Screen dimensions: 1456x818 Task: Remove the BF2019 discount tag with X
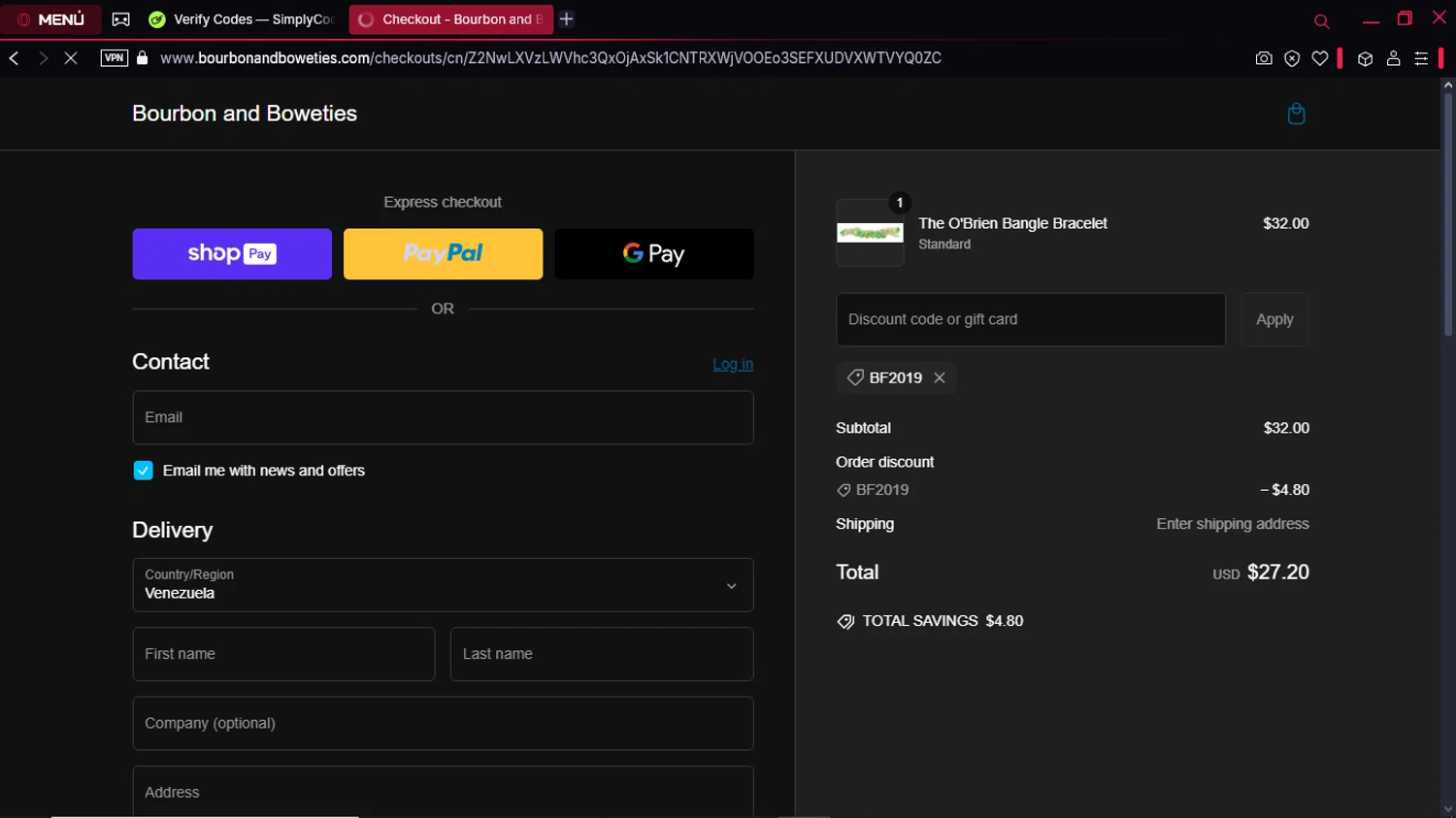pos(940,378)
